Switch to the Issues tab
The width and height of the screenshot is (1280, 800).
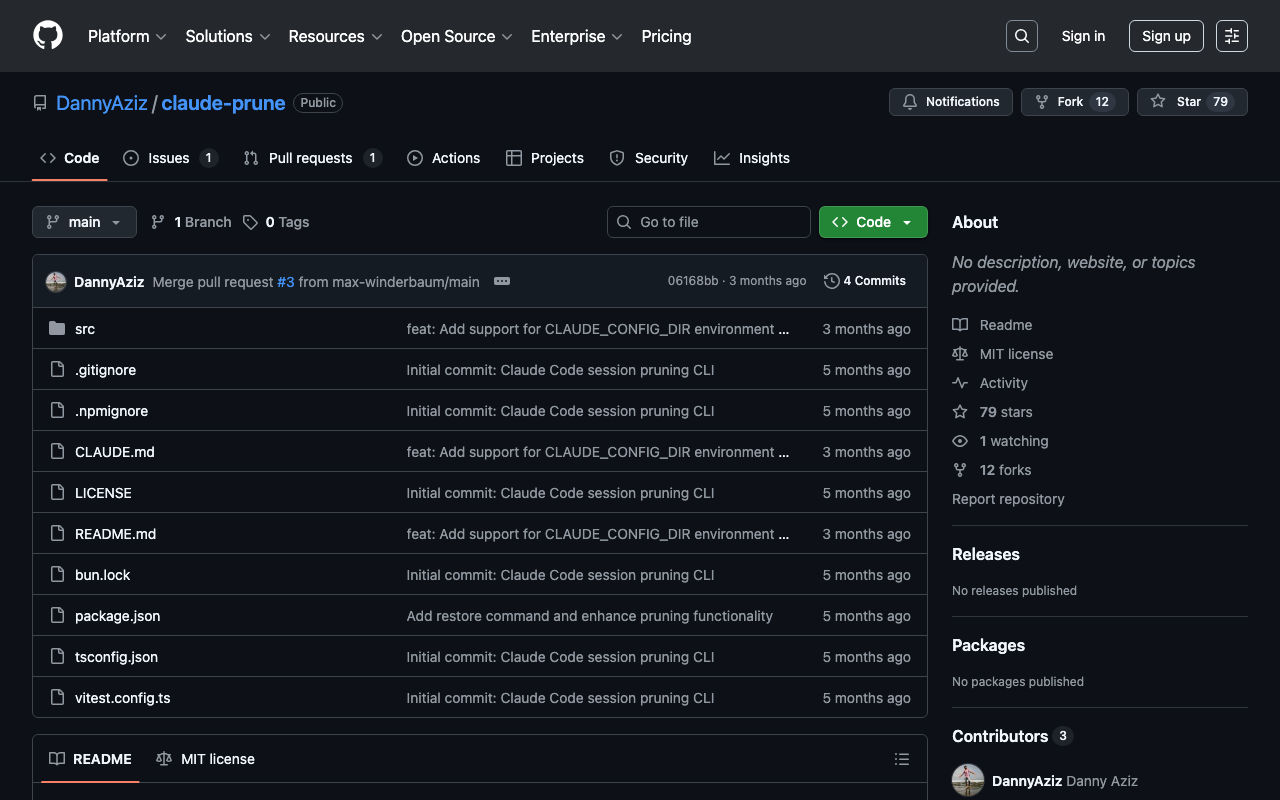point(169,158)
